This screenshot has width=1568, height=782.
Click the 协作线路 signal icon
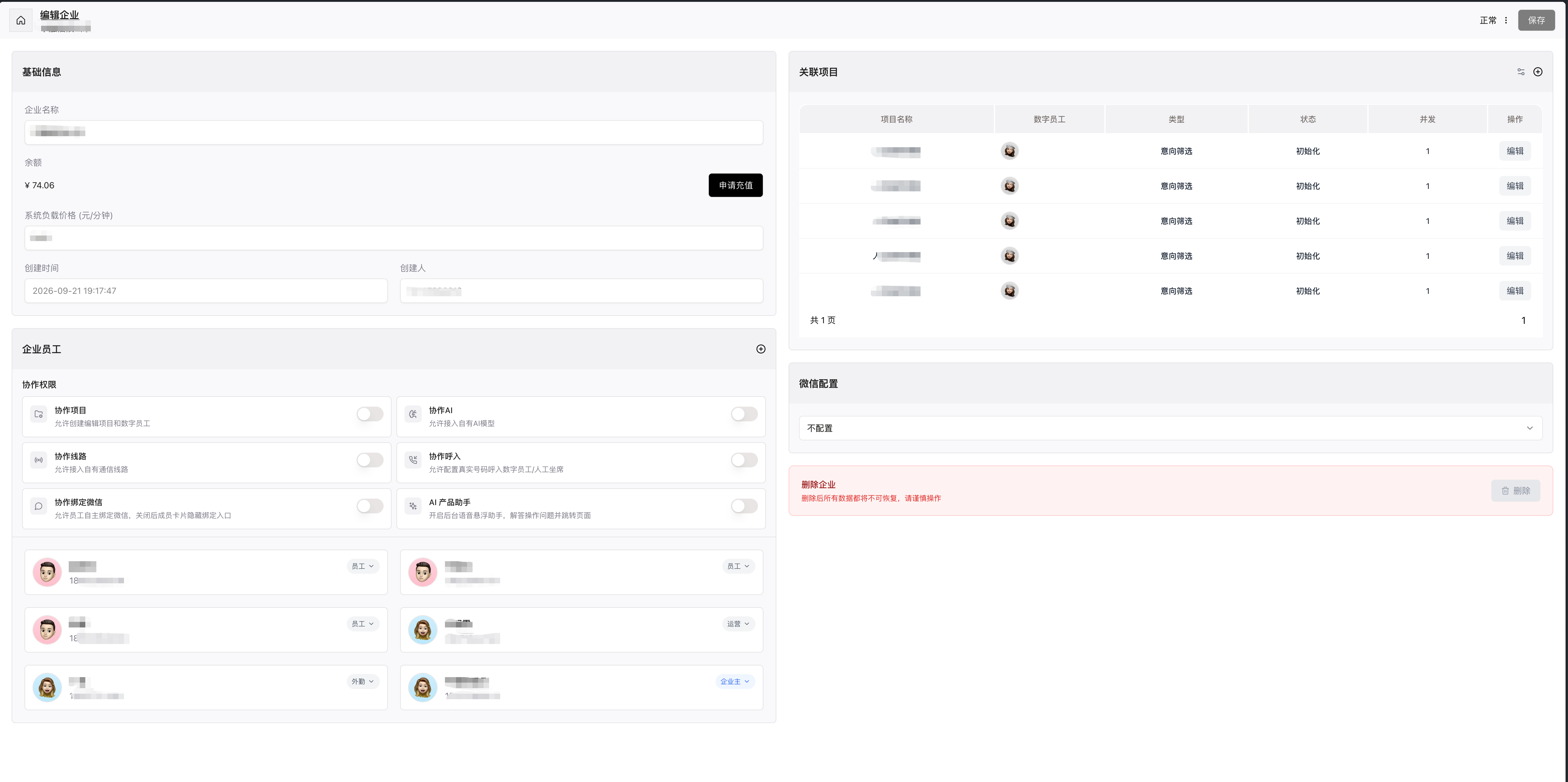coord(38,460)
